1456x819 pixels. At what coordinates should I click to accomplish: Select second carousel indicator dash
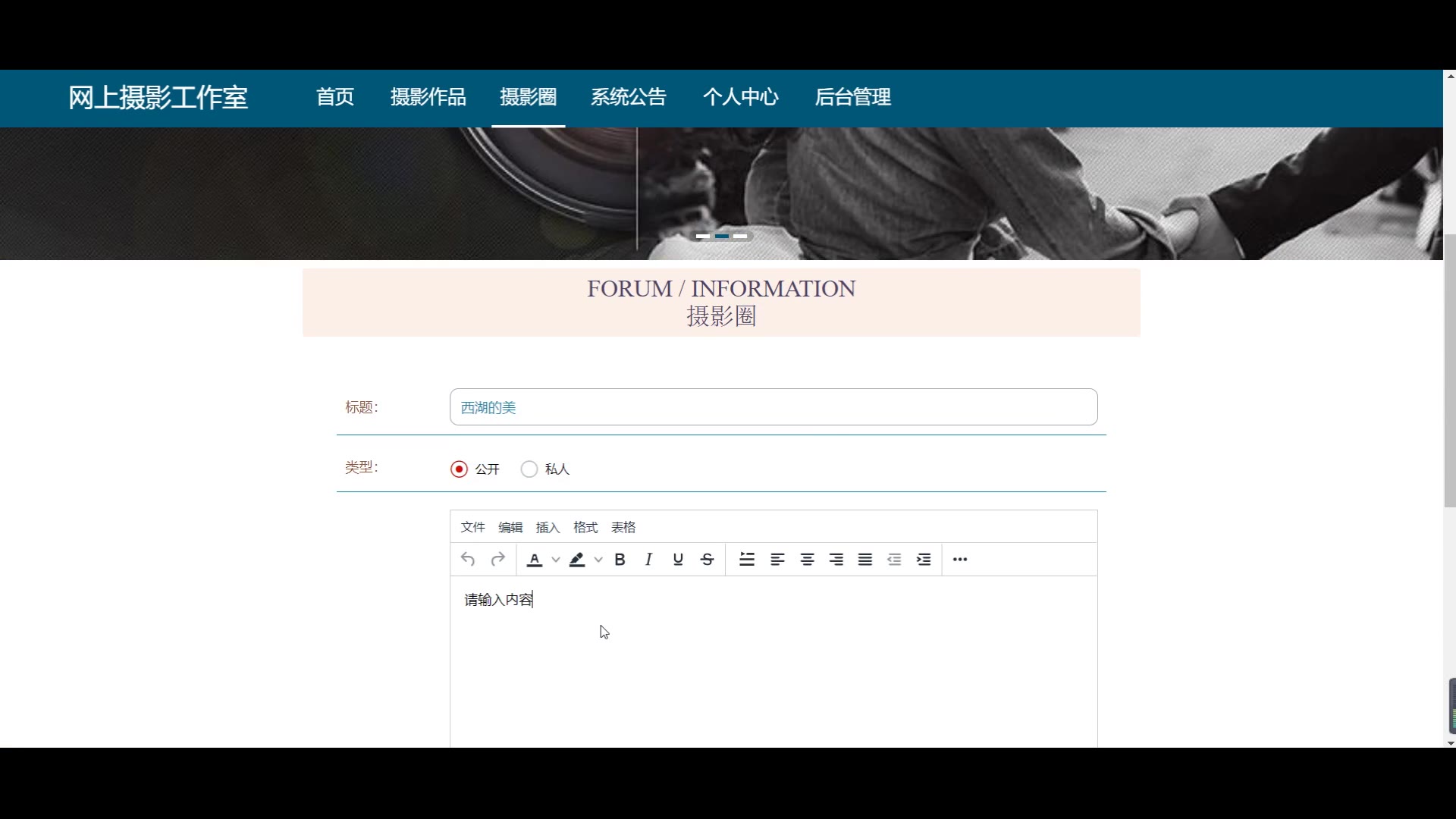(722, 237)
